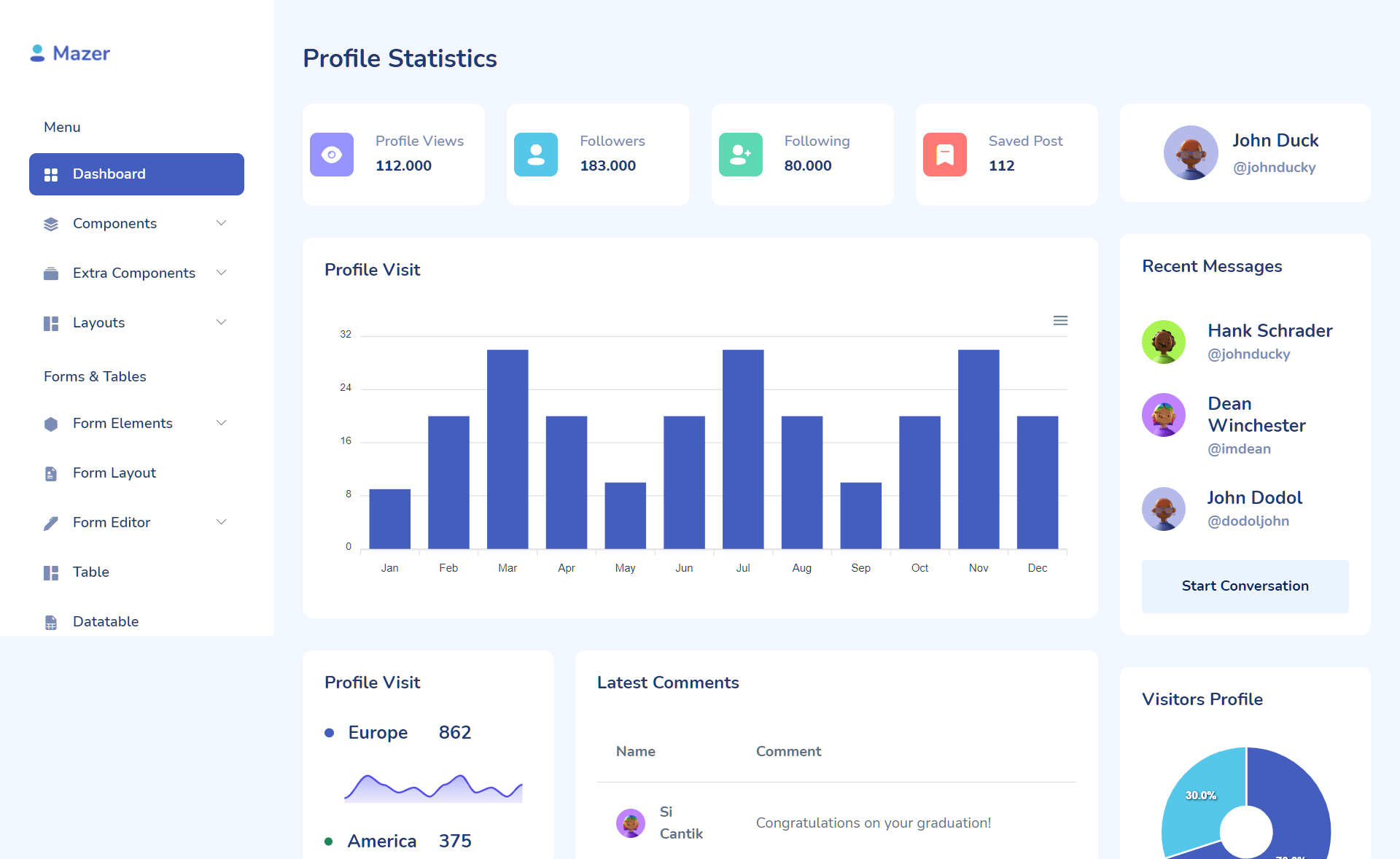The height and width of the screenshot is (859, 1400).
Task: Click the Following add-user icon
Action: click(x=740, y=152)
